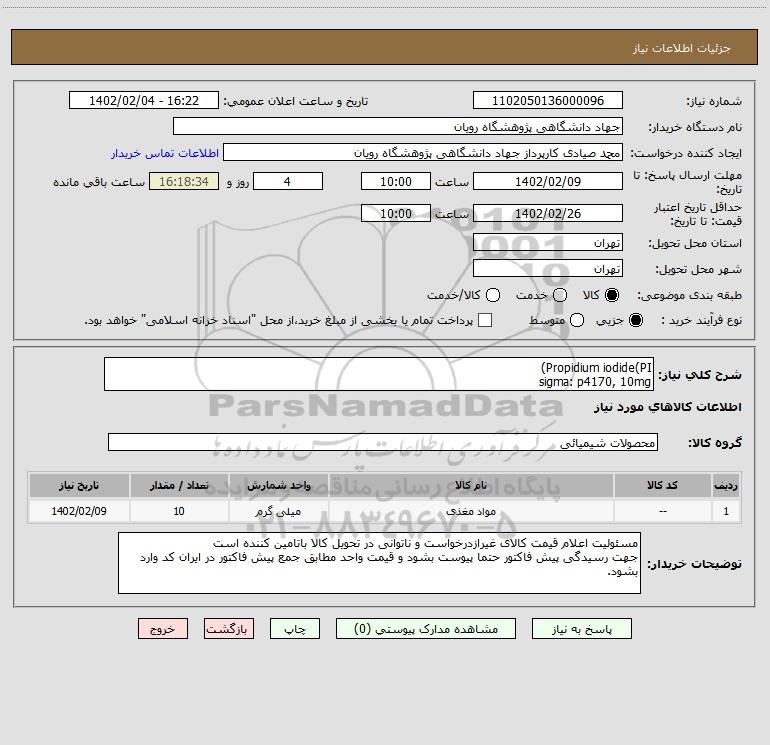Click the کد کالا column header
The width and height of the screenshot is (770, 745).
point(662,485)
